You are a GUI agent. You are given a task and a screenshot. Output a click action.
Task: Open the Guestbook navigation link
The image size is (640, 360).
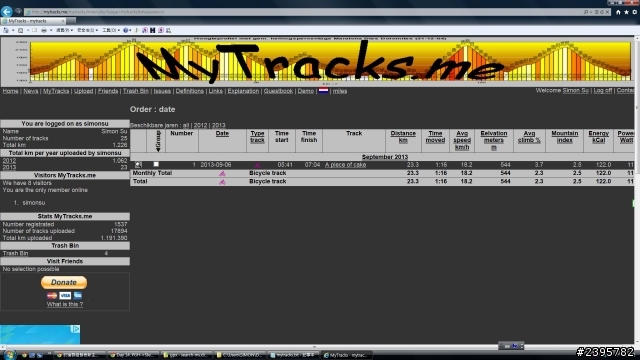278,91
